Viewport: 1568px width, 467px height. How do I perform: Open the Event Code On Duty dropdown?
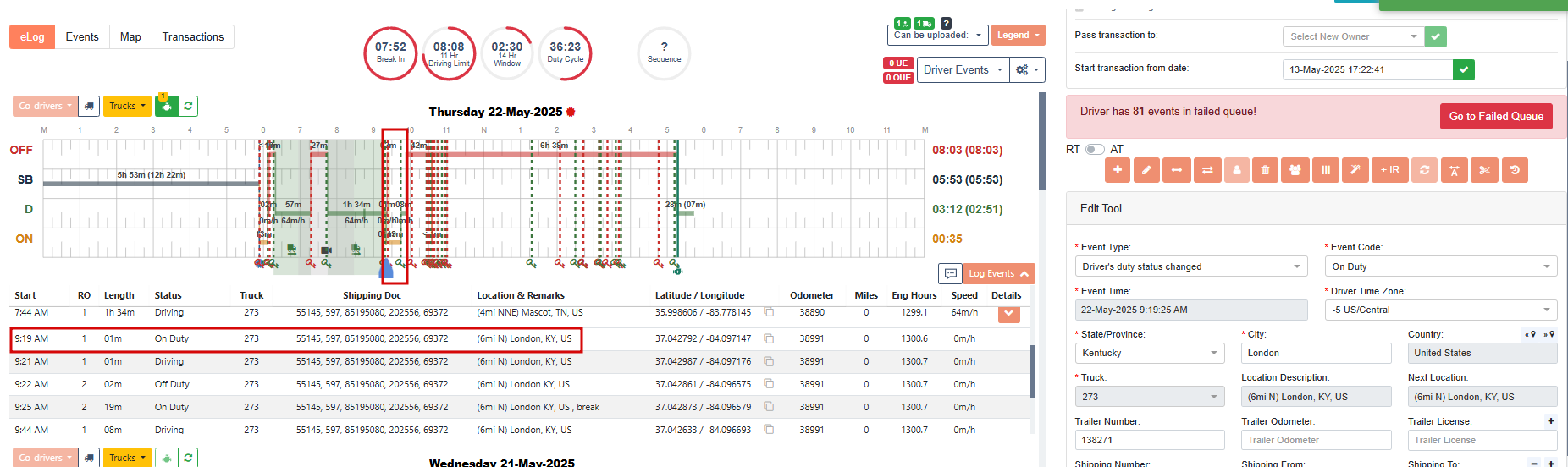[x=1441, y=266]
